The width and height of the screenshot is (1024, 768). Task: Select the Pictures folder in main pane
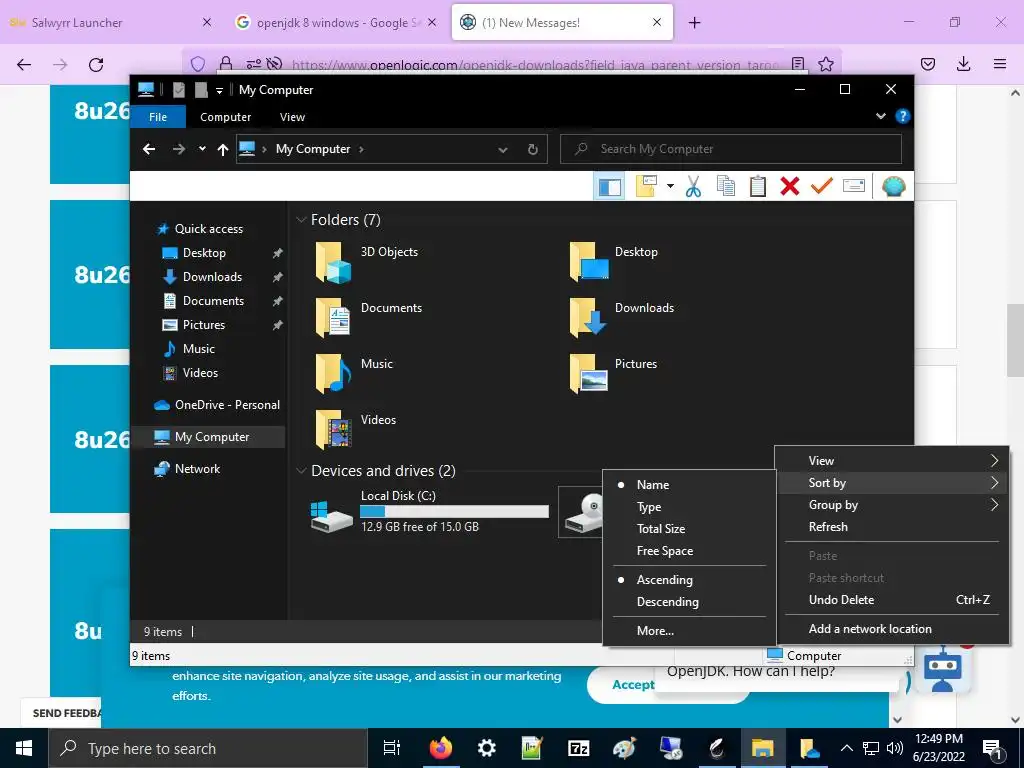pos(613,374)
